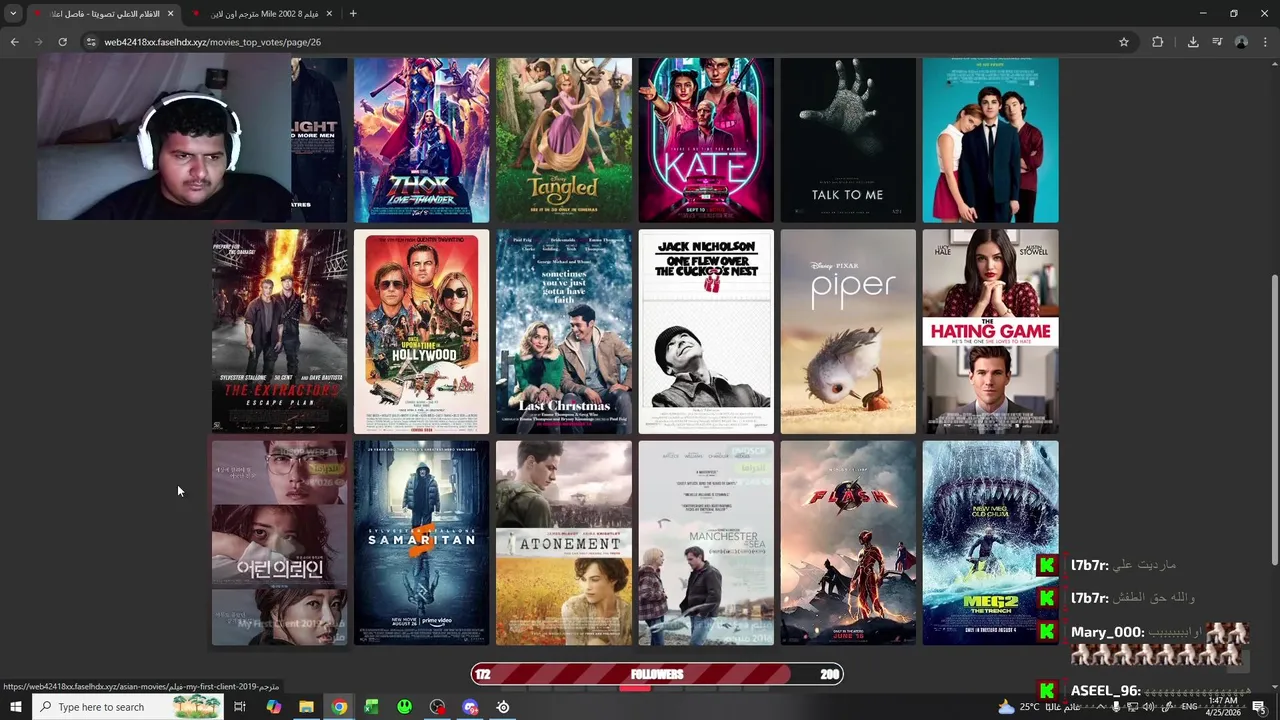The height and width of the screenshot is (720, 1280).
Task: Open the clock showing 1:47 AM
Action: pos(1223,707)
